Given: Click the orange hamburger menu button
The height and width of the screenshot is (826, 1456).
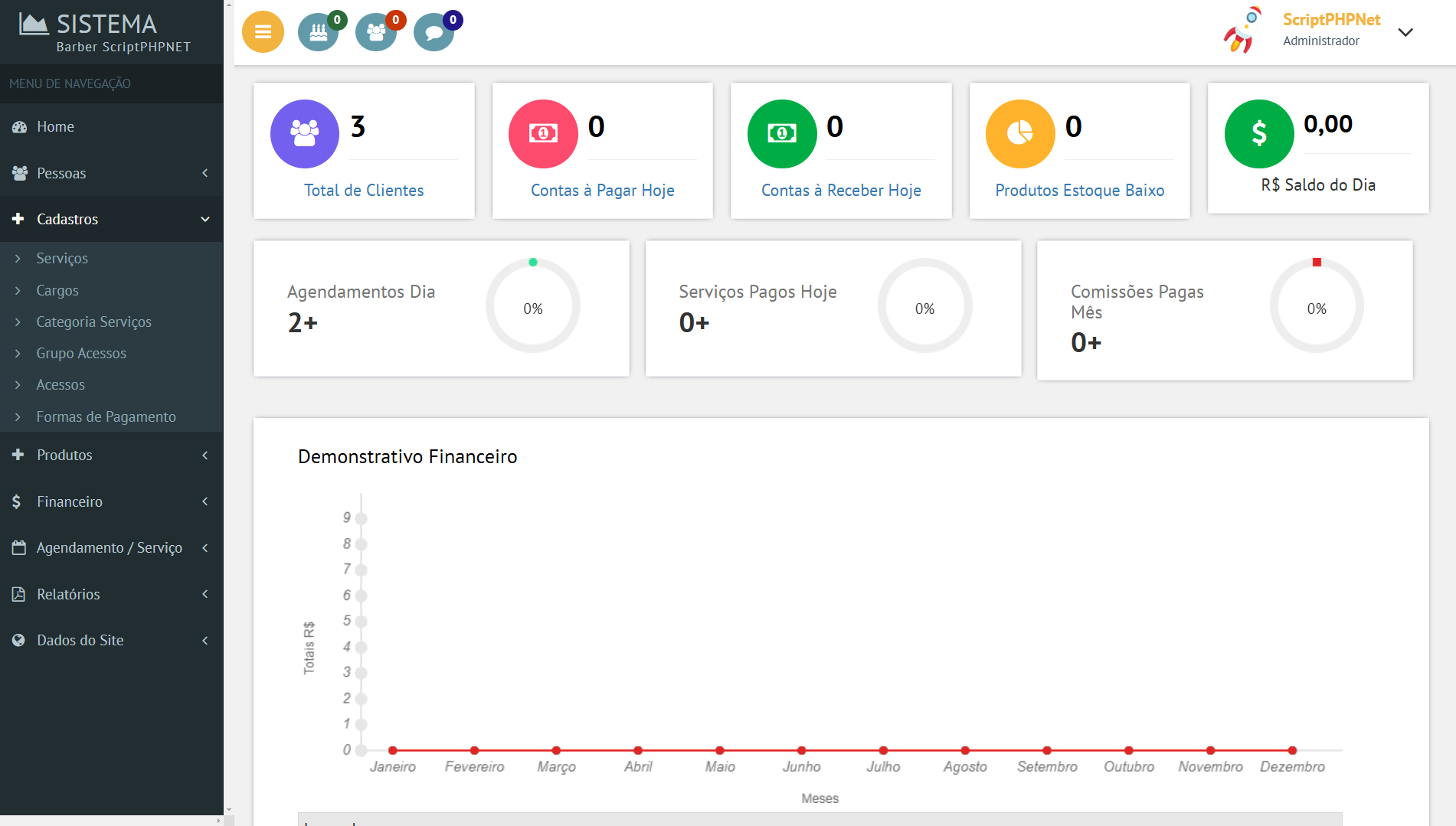Looking at the screenshot, I should point(263,32).
